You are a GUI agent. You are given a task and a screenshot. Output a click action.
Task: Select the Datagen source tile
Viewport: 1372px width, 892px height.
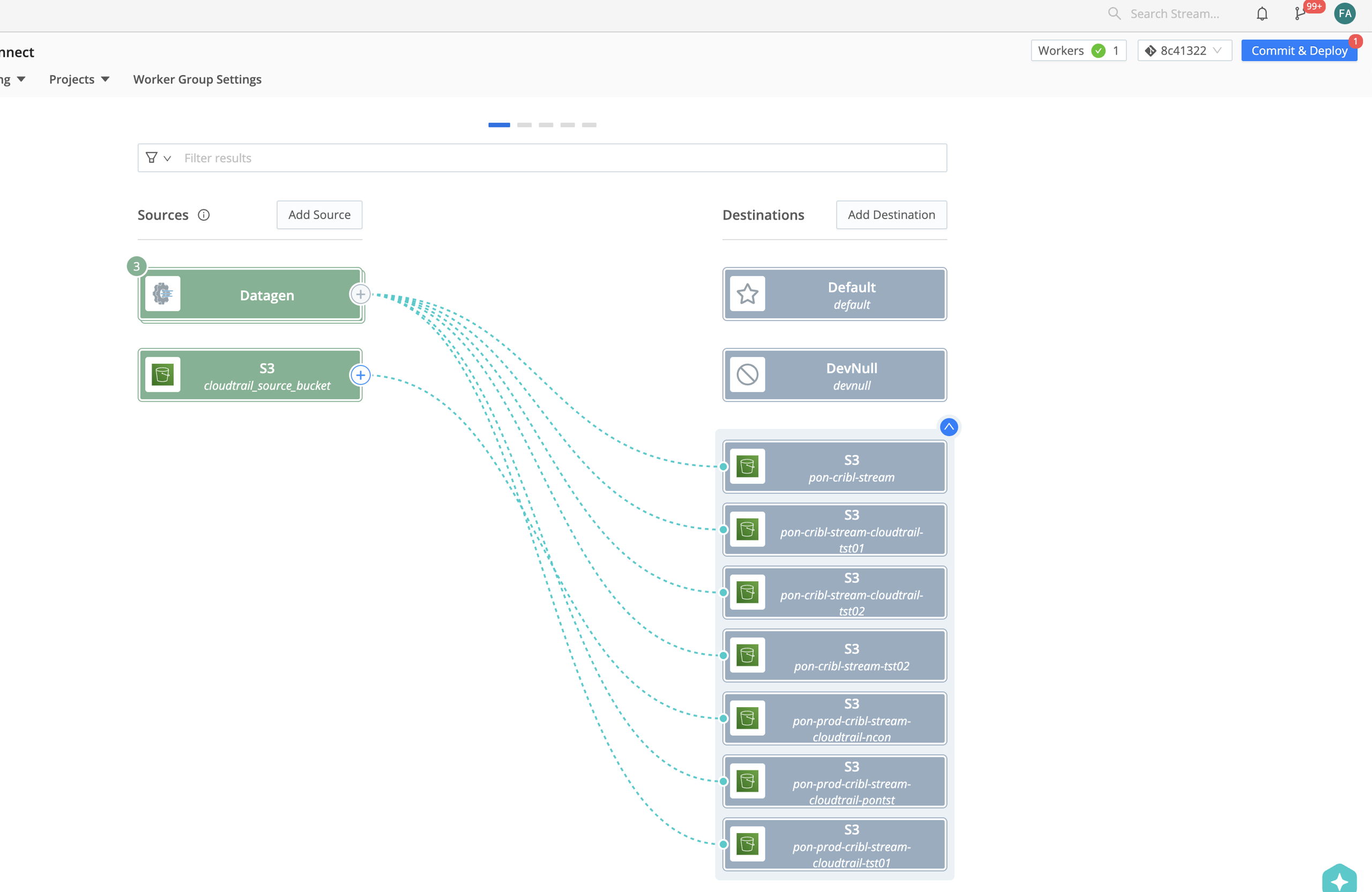[250, 295]
